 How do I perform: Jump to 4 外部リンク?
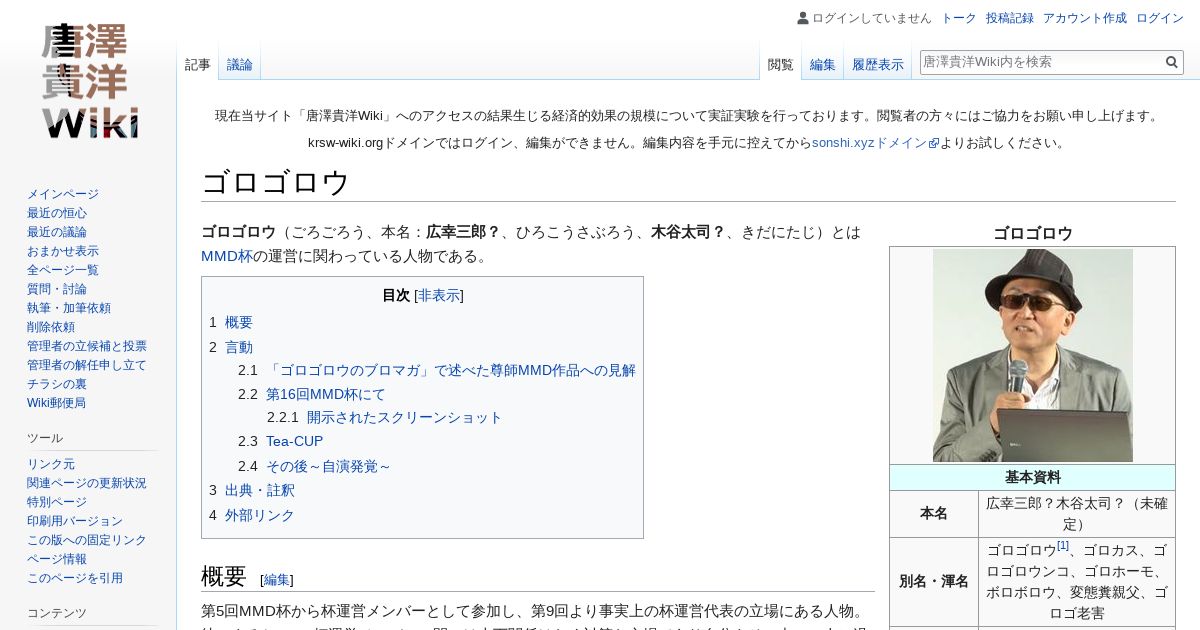(252, 515)
